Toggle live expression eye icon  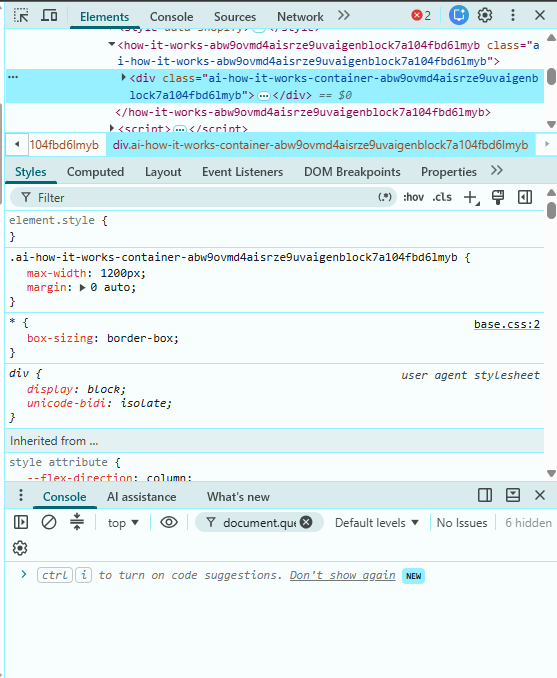pos(169,522)
